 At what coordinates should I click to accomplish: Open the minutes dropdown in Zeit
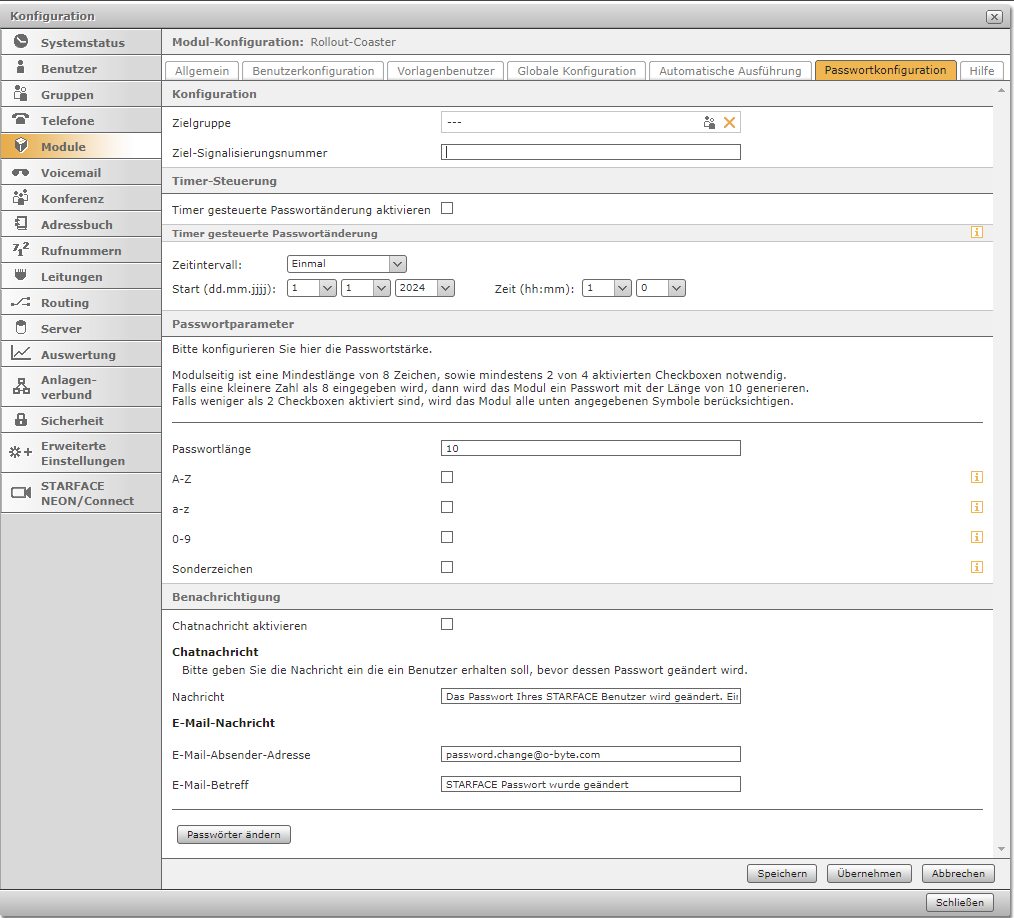click(661, 288)
